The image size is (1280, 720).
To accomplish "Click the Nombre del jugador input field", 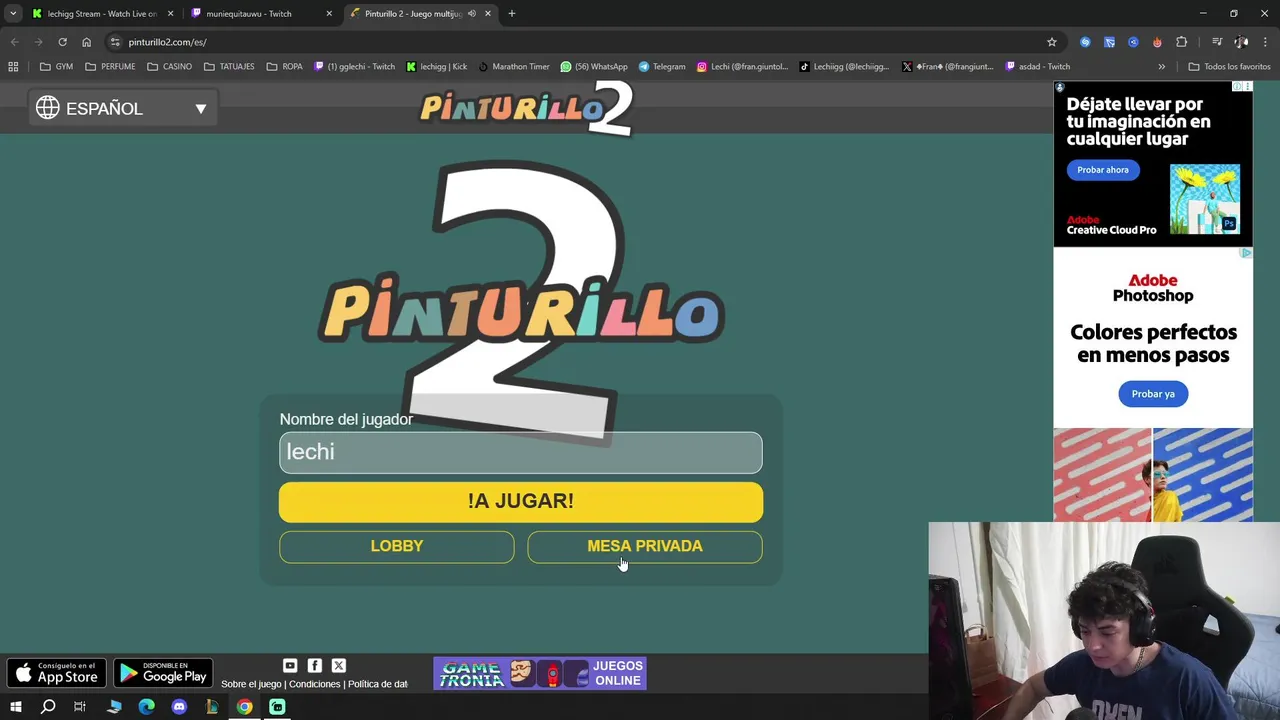I will [x=521, y=452].
